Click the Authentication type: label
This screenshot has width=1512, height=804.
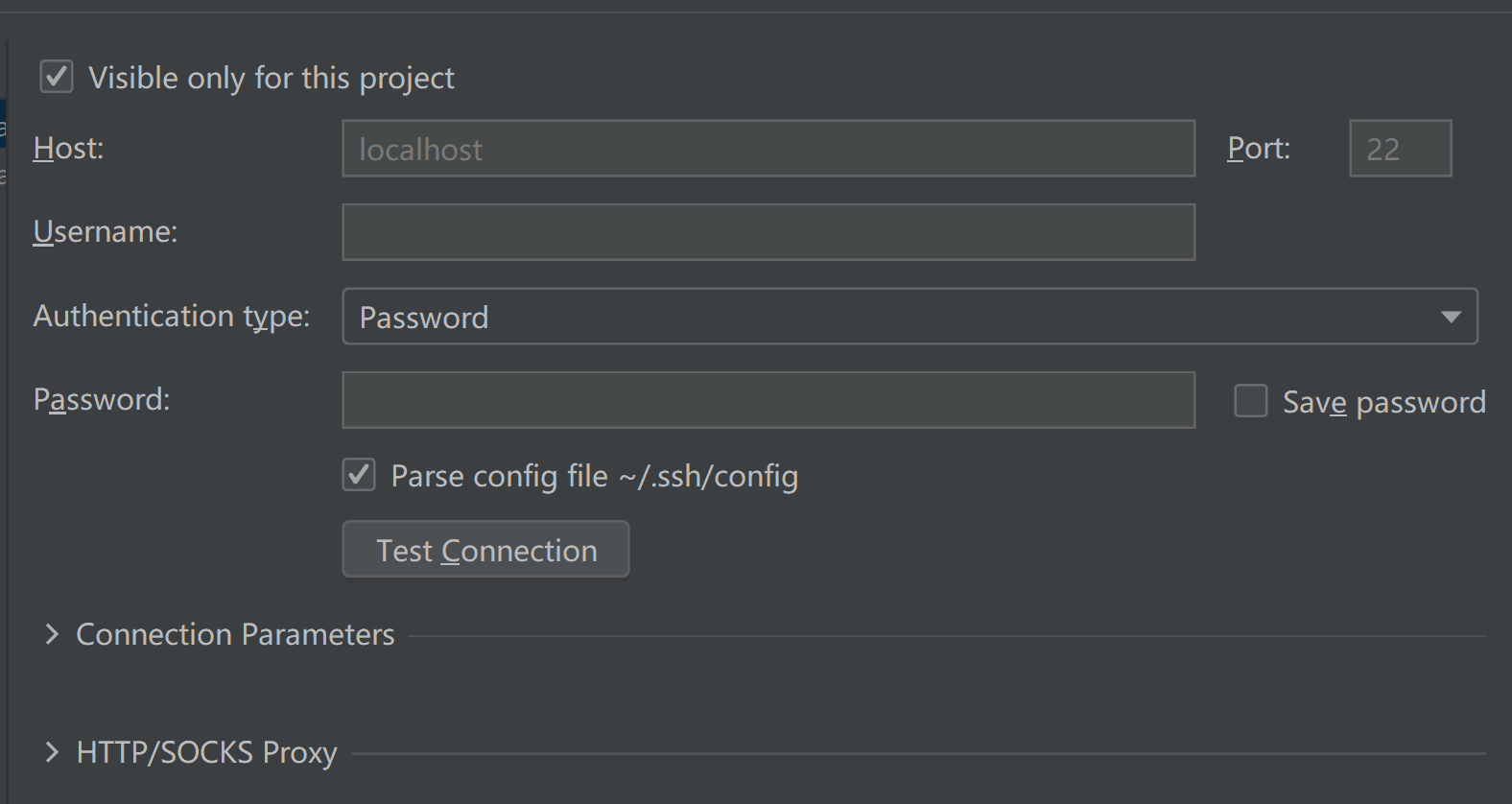172,317
